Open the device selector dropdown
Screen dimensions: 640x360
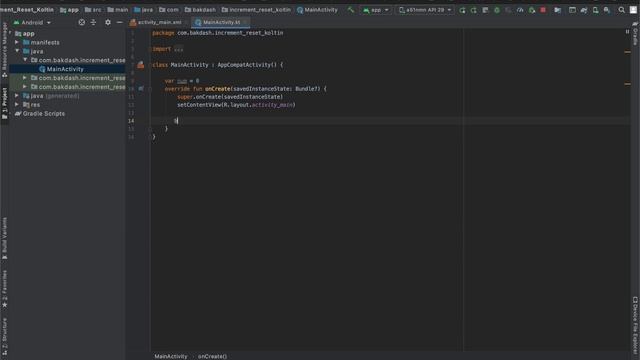424,10
